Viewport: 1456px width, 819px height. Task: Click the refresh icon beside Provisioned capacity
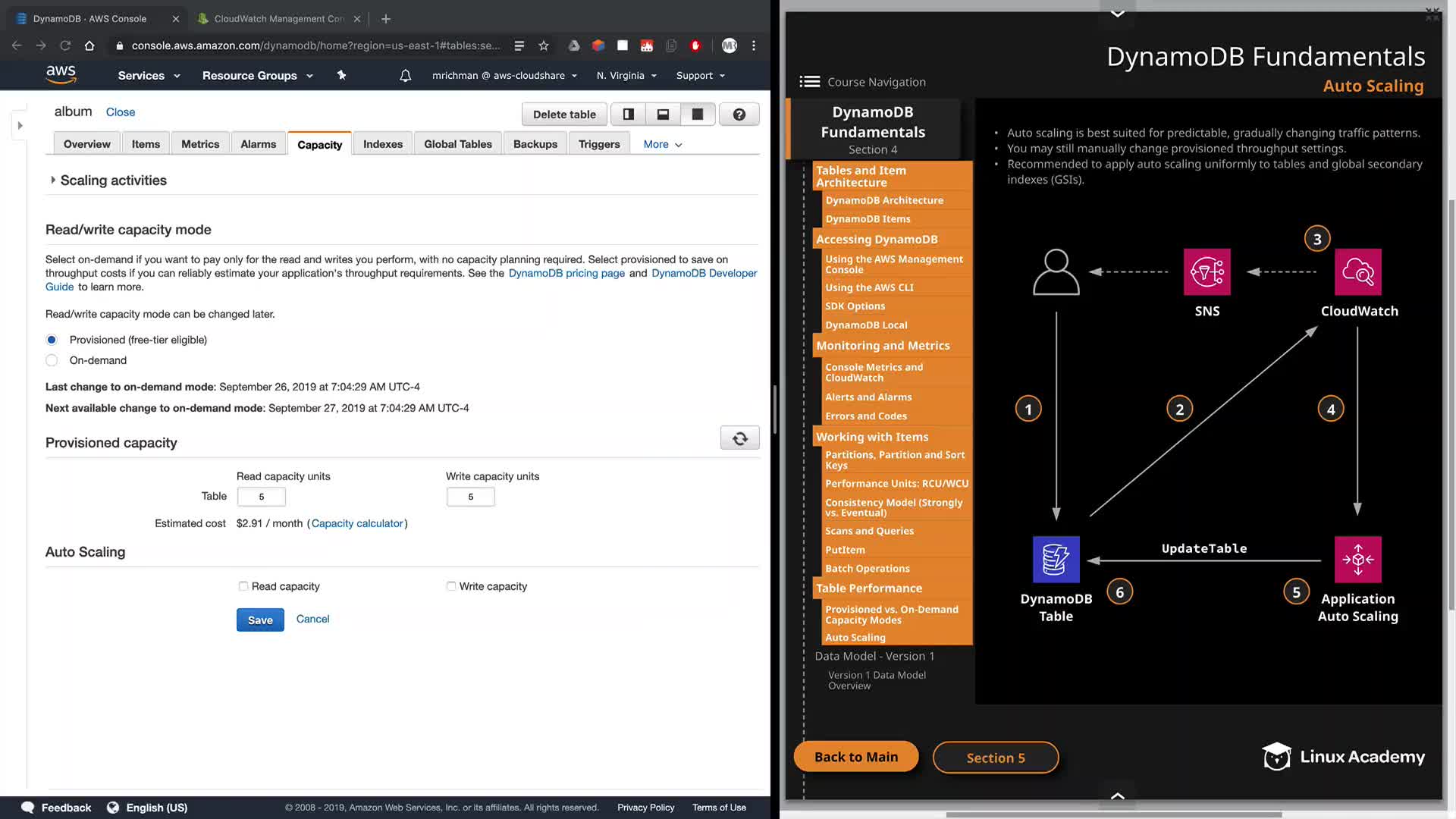[x=739, y=438]
